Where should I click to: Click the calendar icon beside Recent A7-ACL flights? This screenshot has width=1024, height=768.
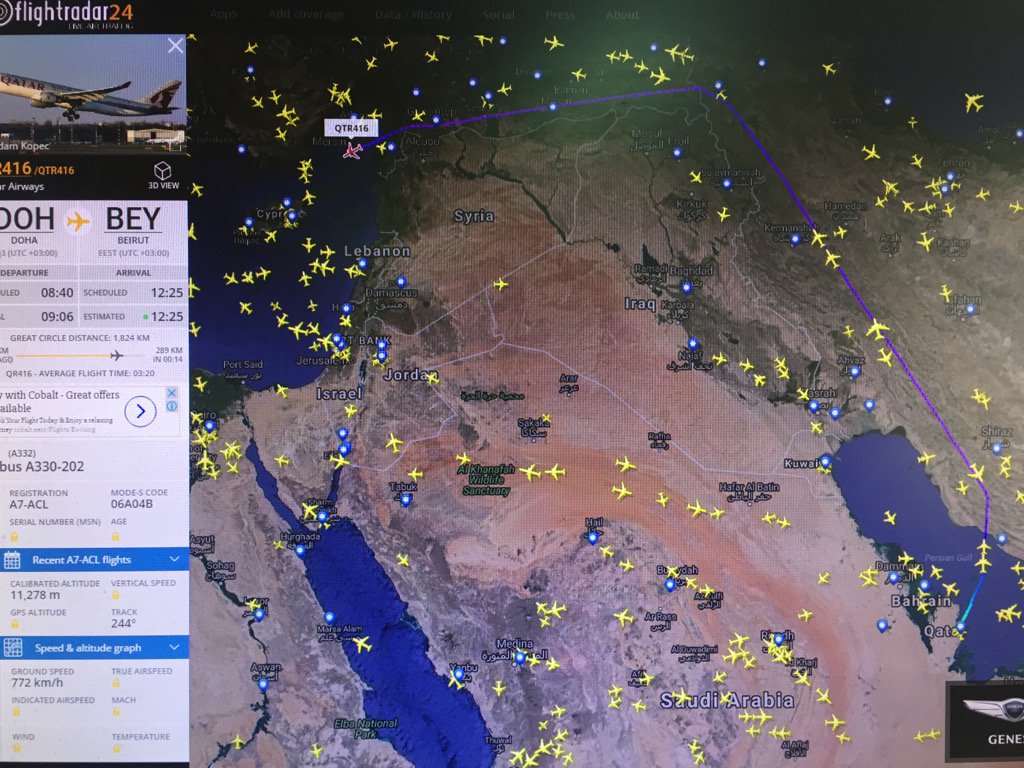(12, 560)
